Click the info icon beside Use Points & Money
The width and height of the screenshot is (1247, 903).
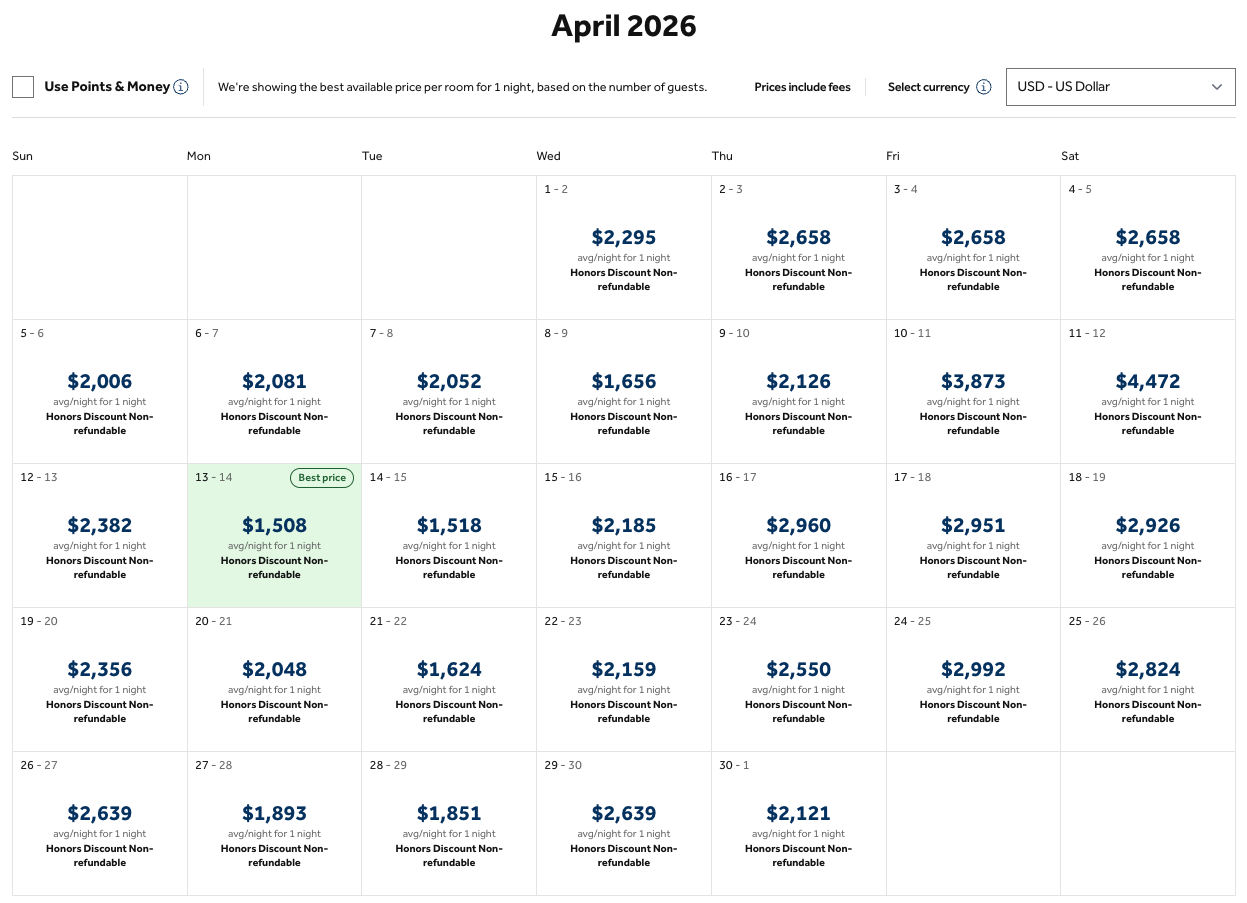point(181,87)
